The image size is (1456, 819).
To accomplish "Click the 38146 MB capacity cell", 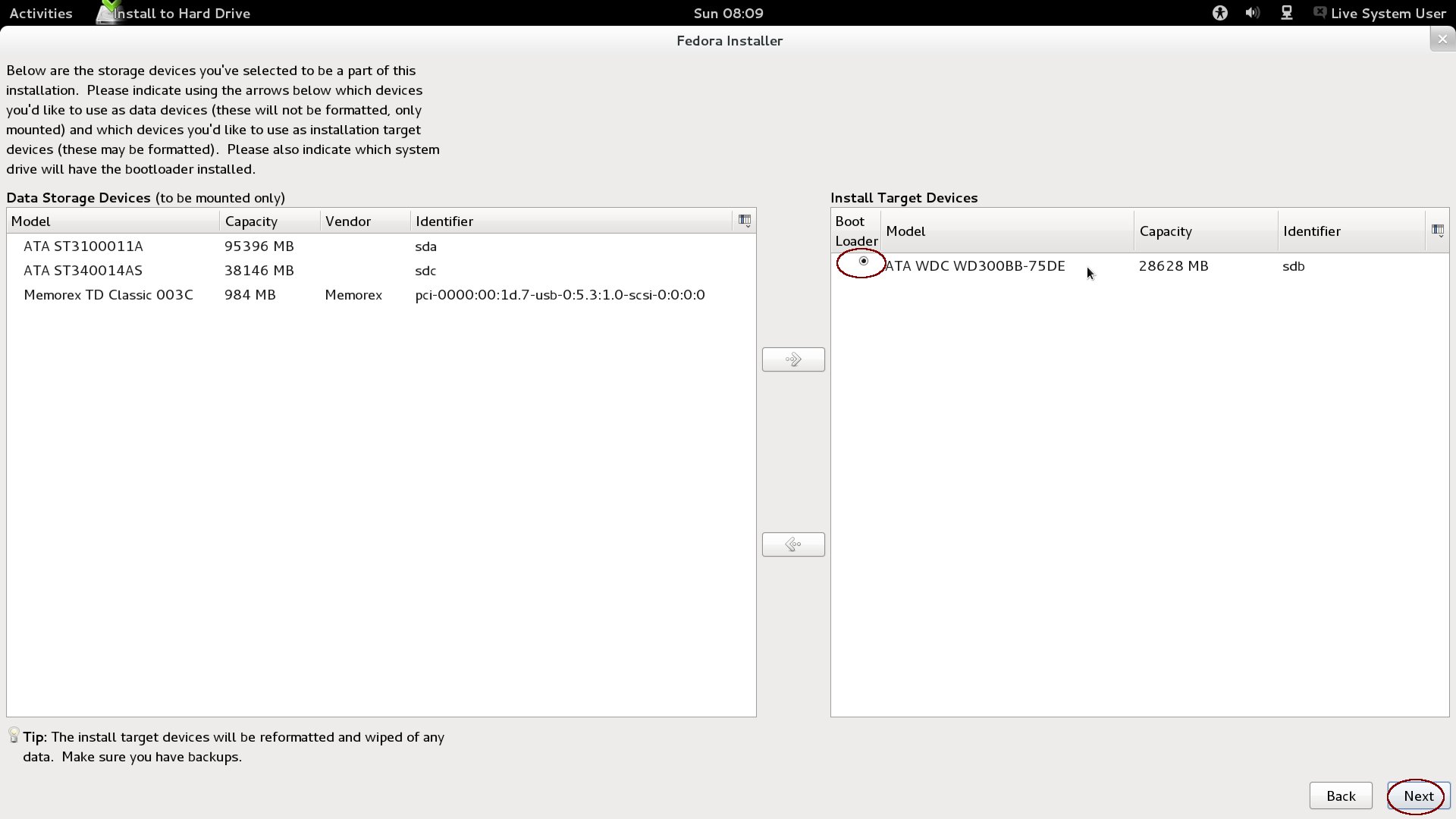I will coord(259,270).
